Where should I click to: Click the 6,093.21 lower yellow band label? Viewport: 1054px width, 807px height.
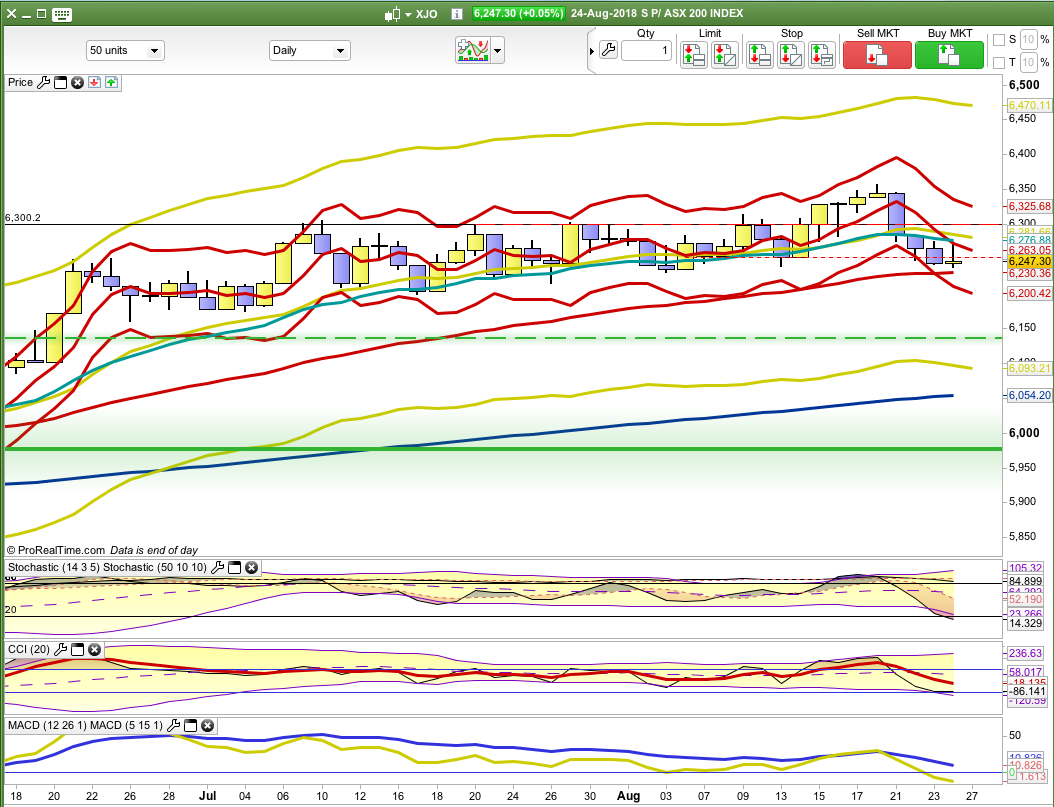(x=1029, y=368)
